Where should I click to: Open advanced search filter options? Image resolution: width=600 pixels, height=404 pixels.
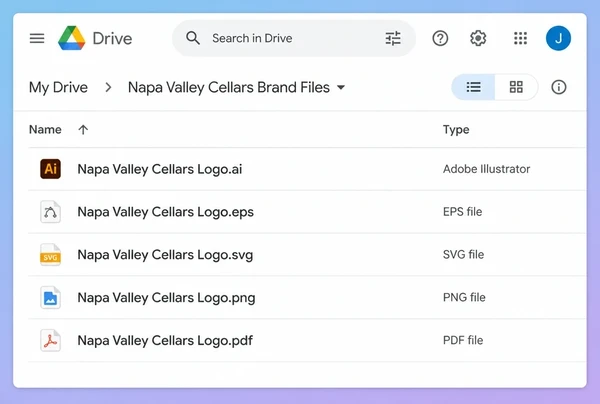point(393,38)
